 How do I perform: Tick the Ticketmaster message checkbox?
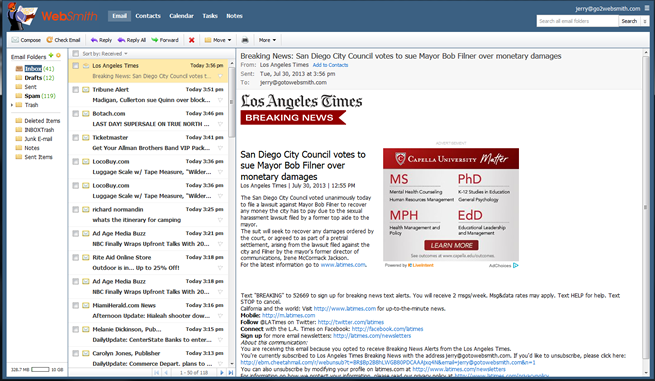tap(76, 137)
